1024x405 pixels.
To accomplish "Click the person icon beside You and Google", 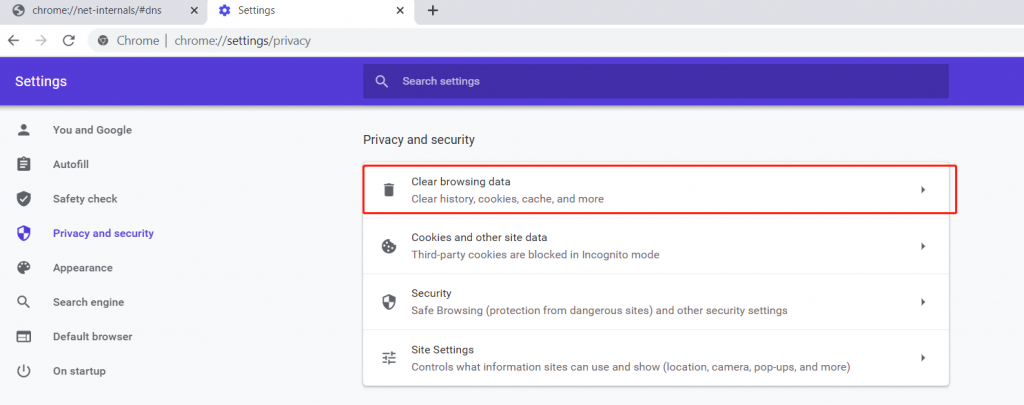I will pyautogui.click(x=24, y=129).
